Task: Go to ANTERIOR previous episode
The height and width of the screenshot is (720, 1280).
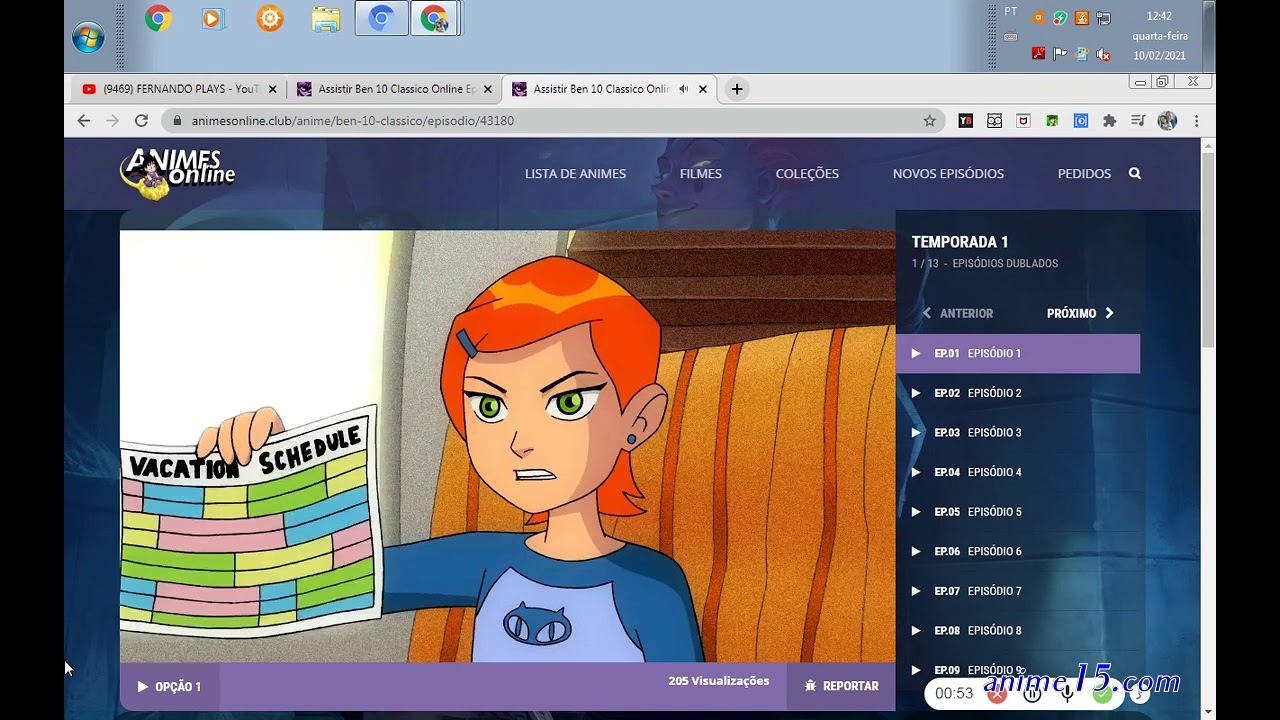Action: (x=957, y=313)
